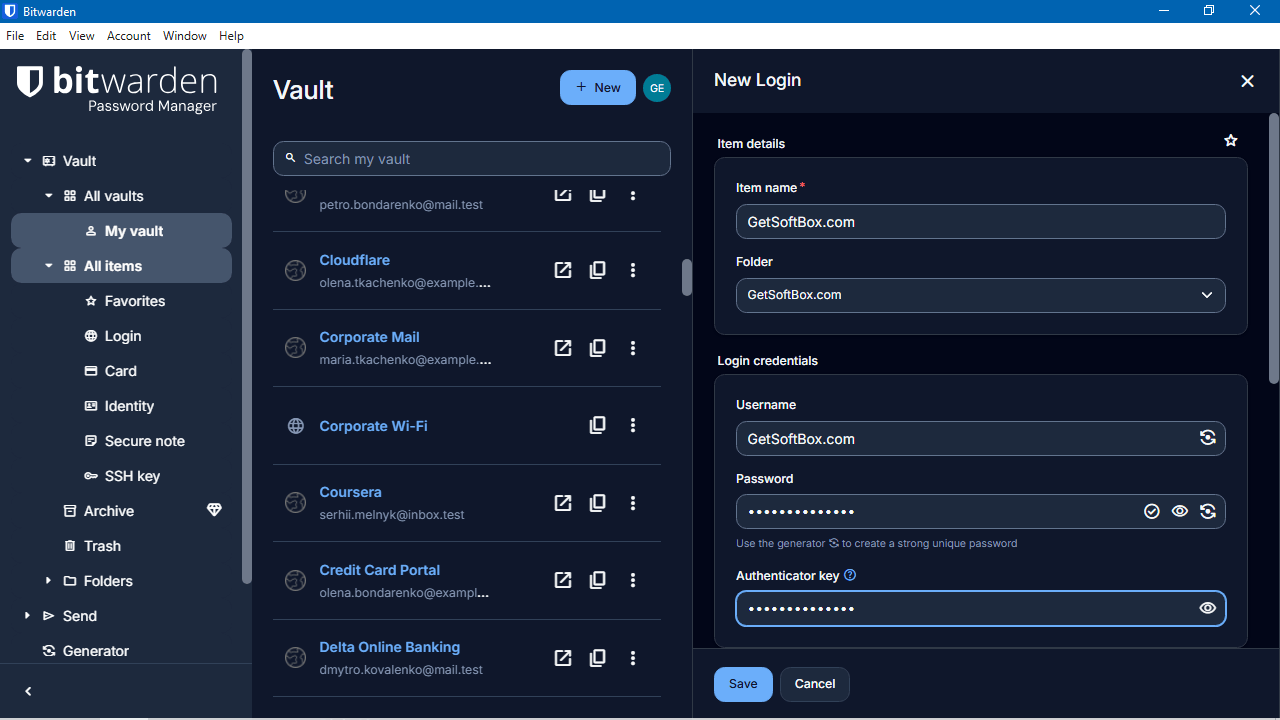This screenshot has width=1280, height=720.
Task: Select My vault in sidebar
Action: (x=121, y=231)
